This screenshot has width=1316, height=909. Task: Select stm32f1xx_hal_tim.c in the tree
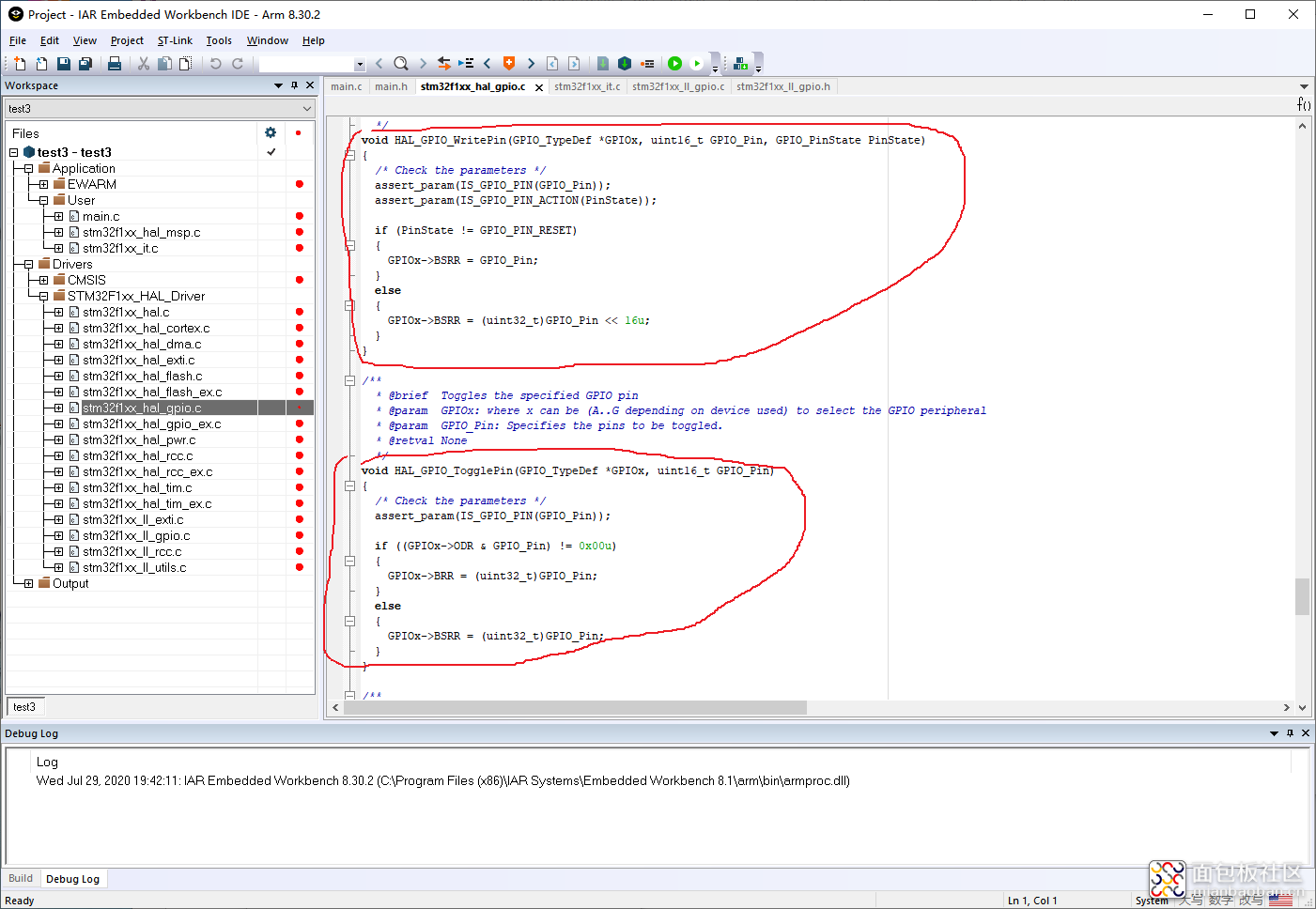137,488
